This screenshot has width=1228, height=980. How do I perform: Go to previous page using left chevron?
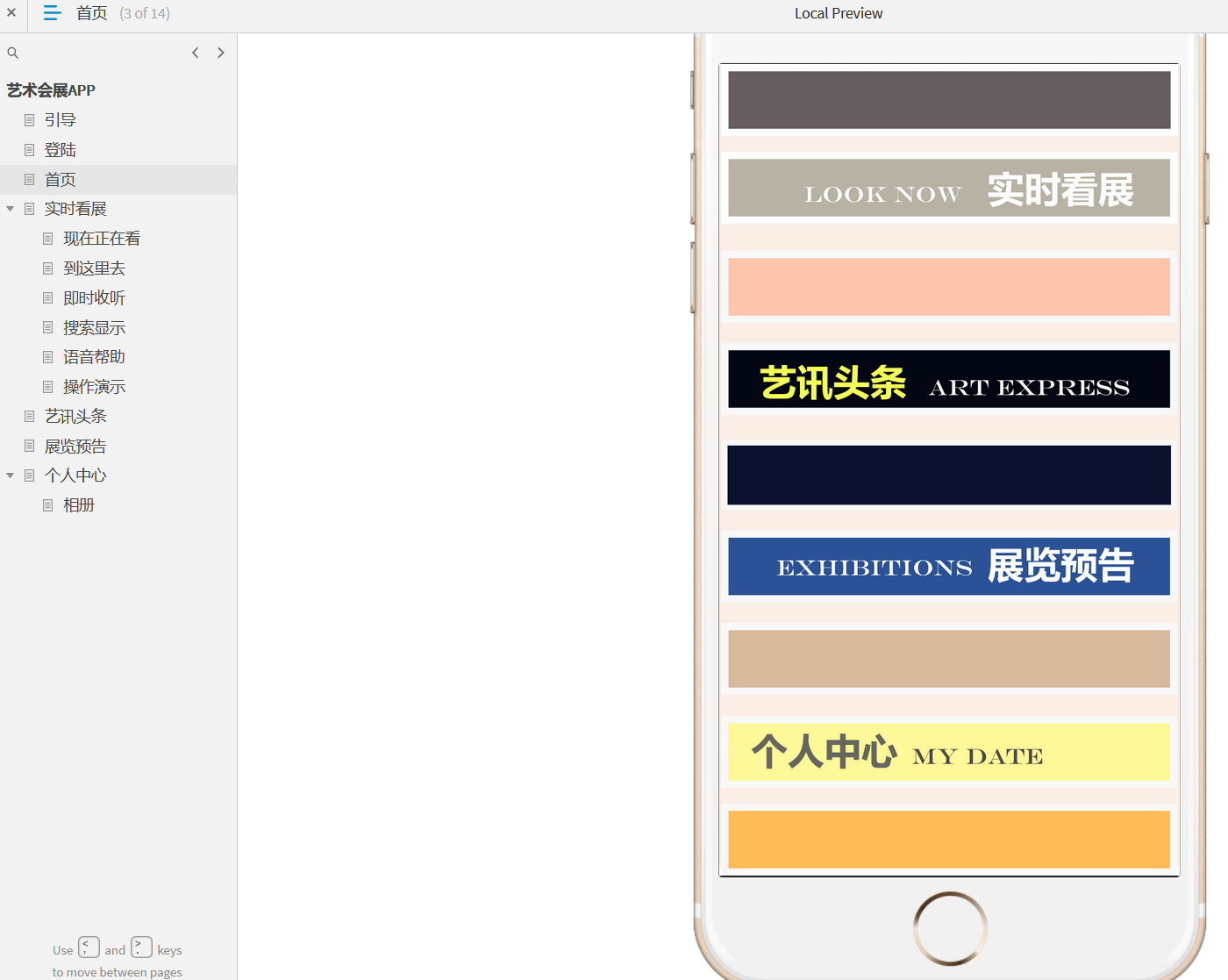tap(195, 53)
